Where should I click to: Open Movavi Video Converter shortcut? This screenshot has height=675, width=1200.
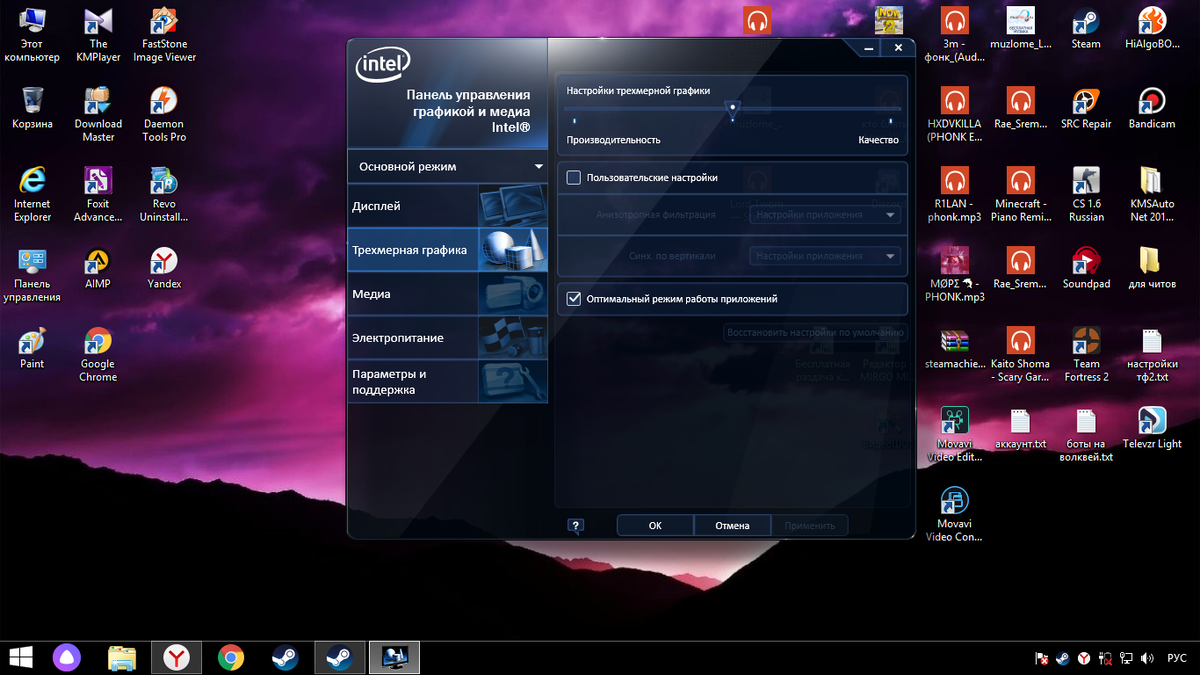(x=954, y=514)
